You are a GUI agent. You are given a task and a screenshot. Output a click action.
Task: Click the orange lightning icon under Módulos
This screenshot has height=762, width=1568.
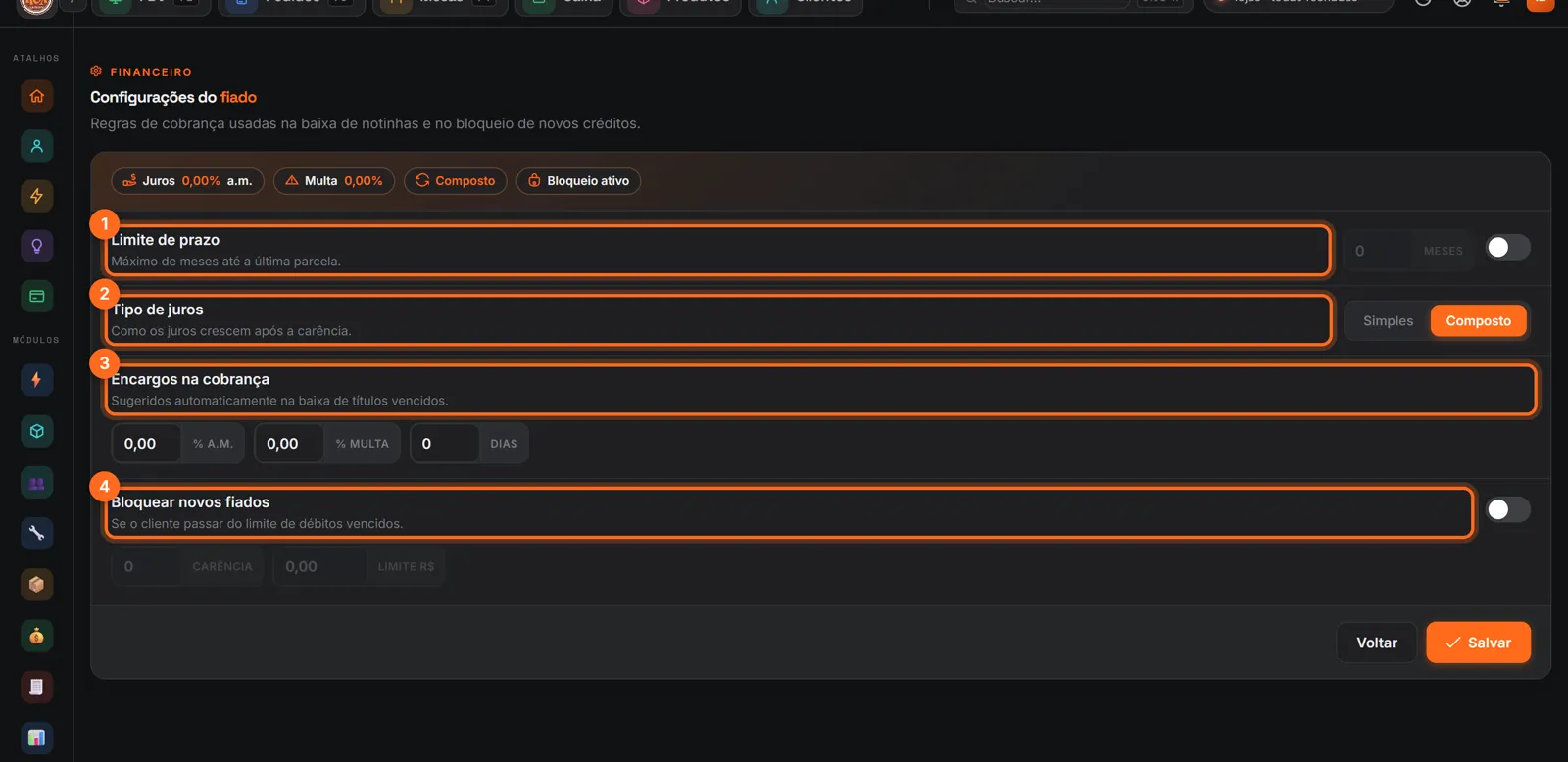37,380
